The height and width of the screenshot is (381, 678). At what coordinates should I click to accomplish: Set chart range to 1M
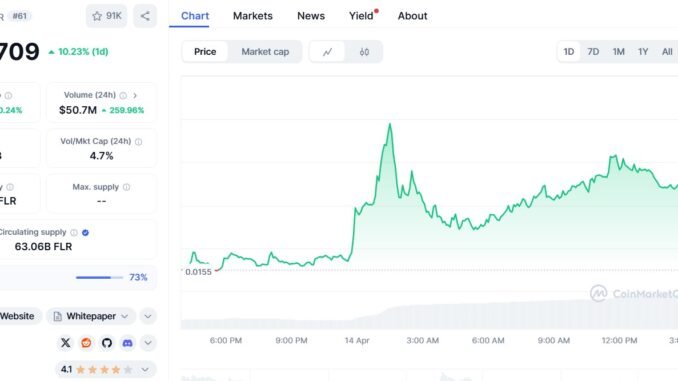coord(618,52)
